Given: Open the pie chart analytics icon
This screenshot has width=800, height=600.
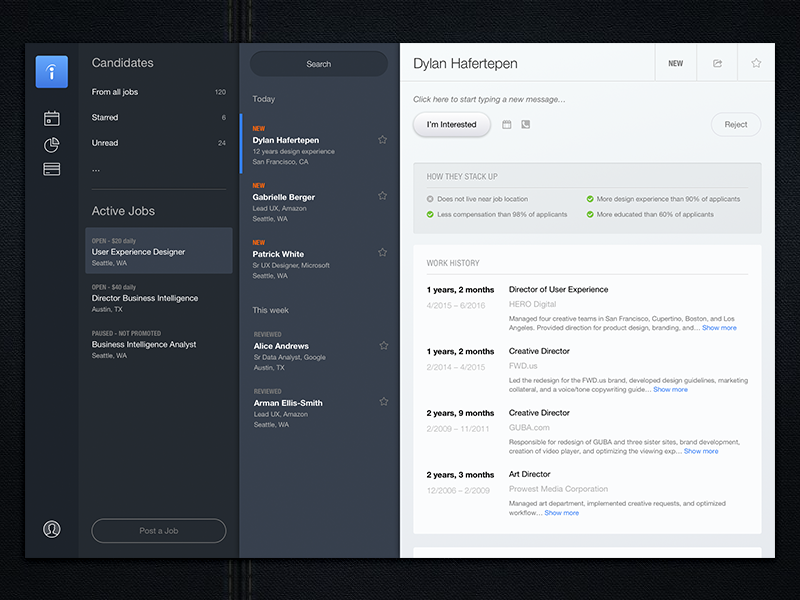Looking at the screenshot, I should [52, 145].
